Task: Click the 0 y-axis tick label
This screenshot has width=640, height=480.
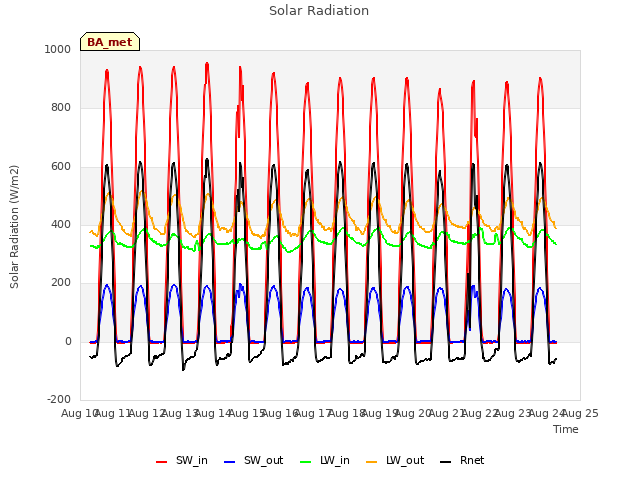Action: pyautogui.click(x=68, y=342)
